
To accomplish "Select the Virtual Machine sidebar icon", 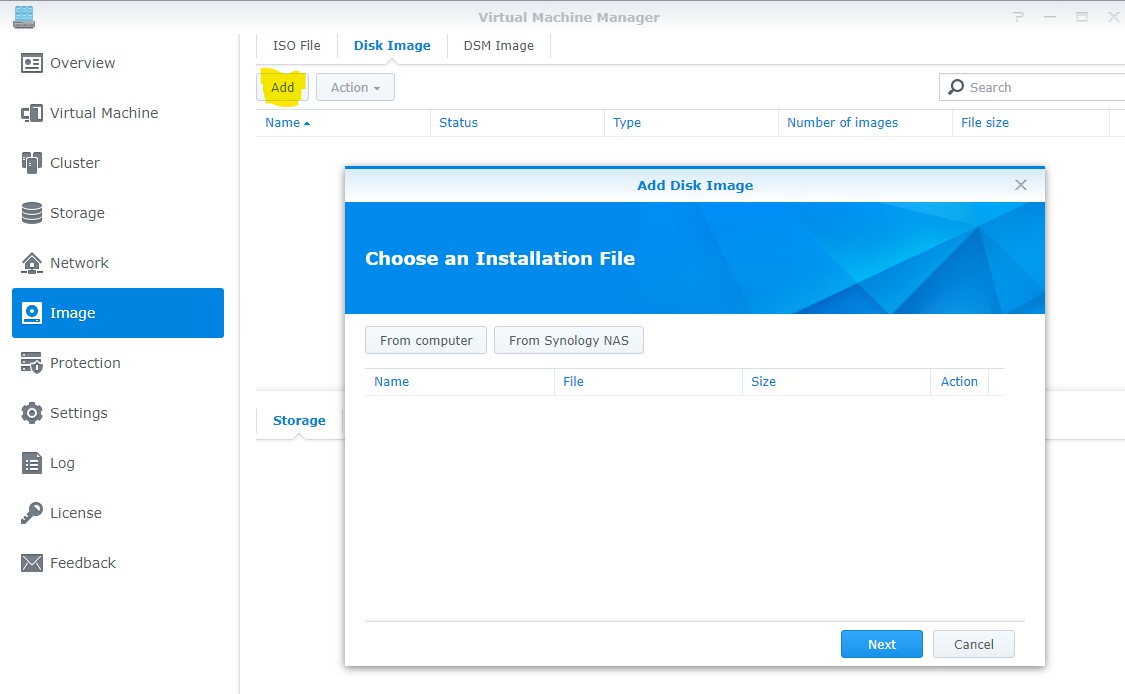I will [x=103, y=113].
